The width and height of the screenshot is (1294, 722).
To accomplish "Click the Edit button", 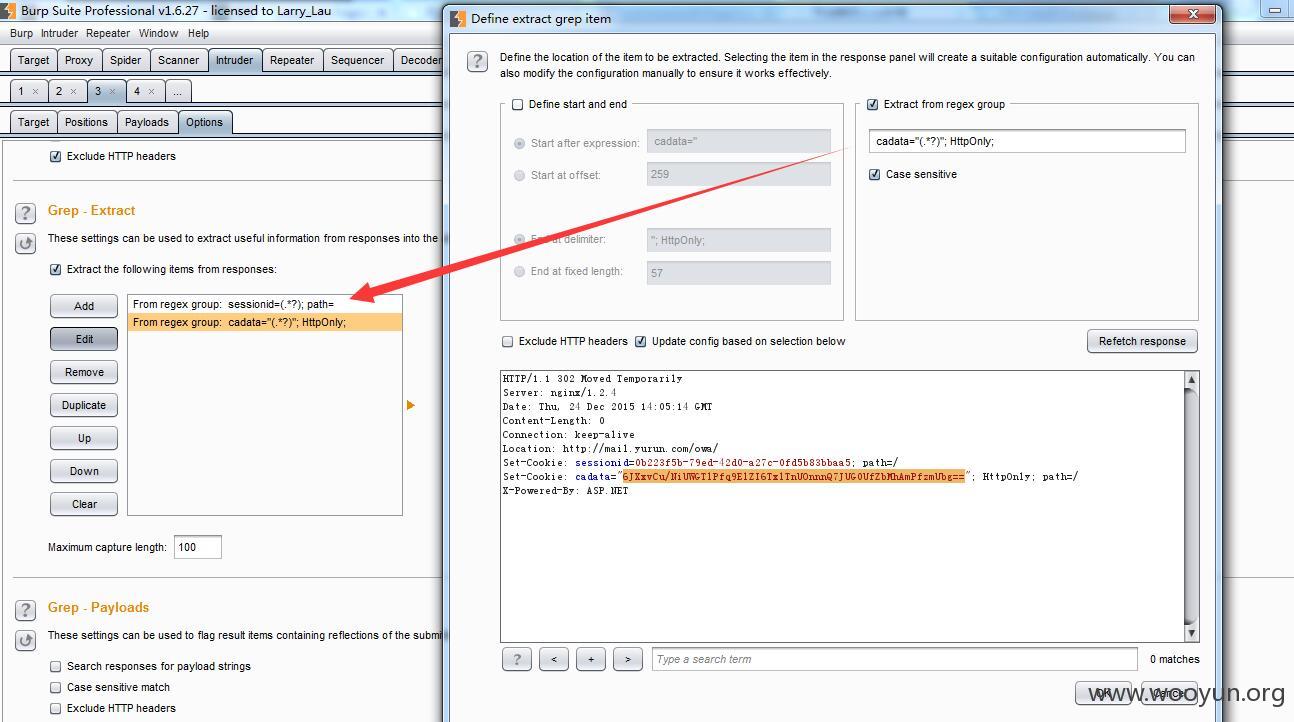I will coord(84,339).
